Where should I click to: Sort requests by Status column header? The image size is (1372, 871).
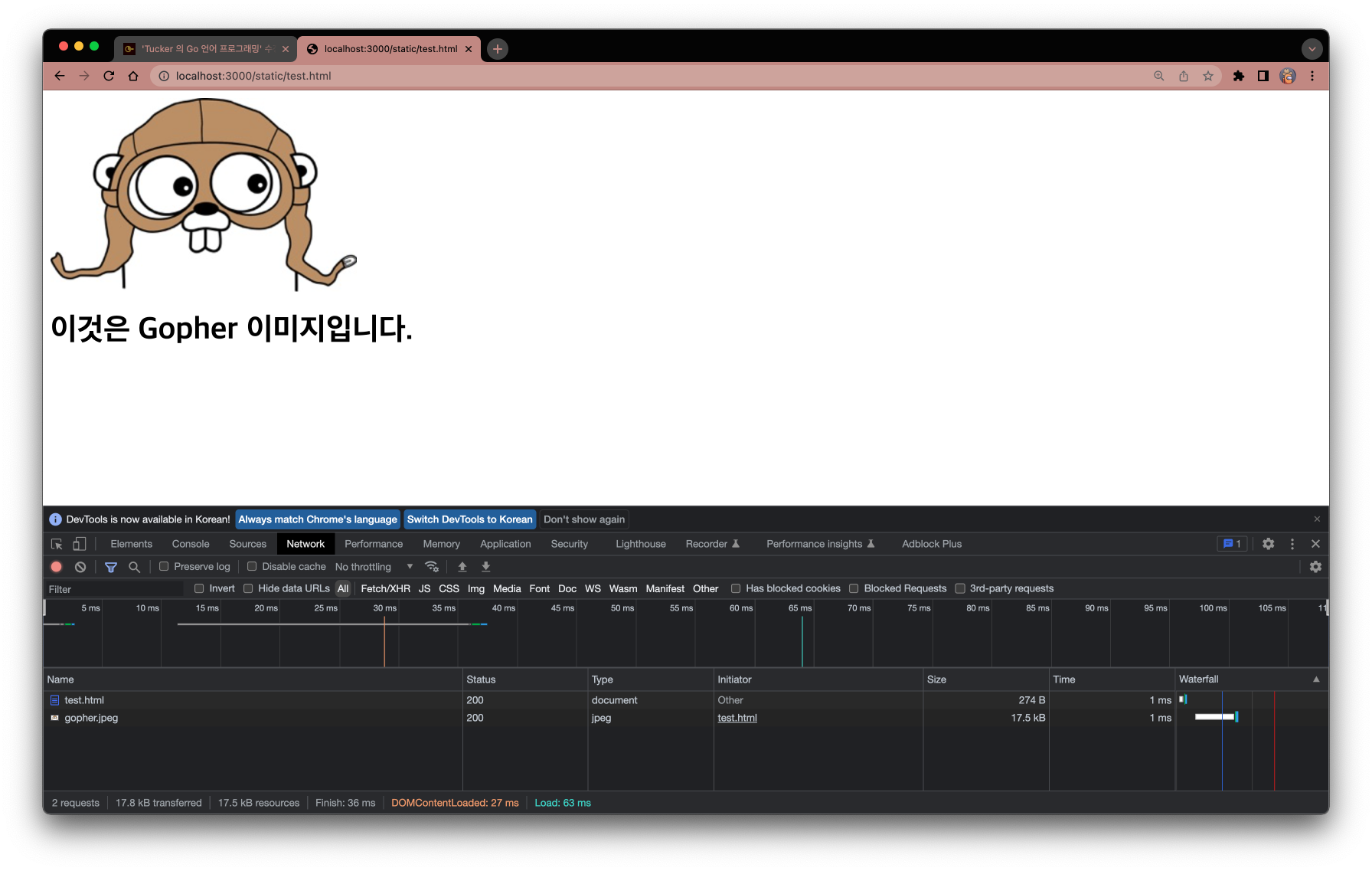(524, 679)
